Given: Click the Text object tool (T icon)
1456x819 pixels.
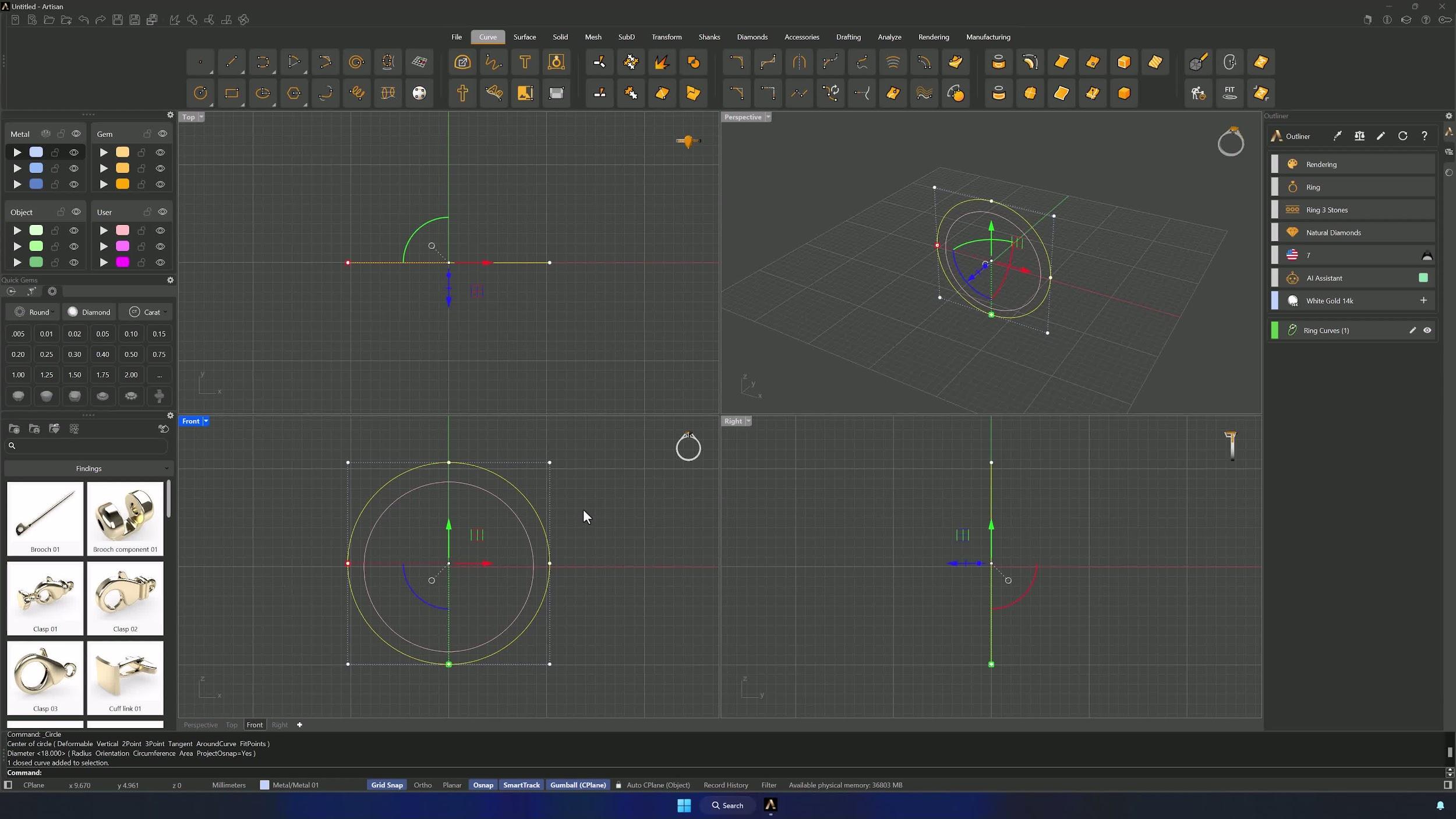Looking at the screenshot, I should [x=525, y=62].
